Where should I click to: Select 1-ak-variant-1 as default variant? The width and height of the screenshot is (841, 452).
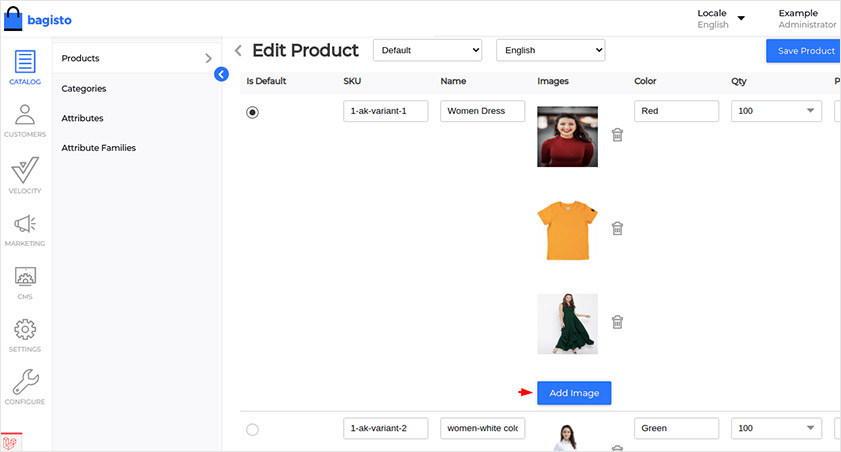point(252,112)
